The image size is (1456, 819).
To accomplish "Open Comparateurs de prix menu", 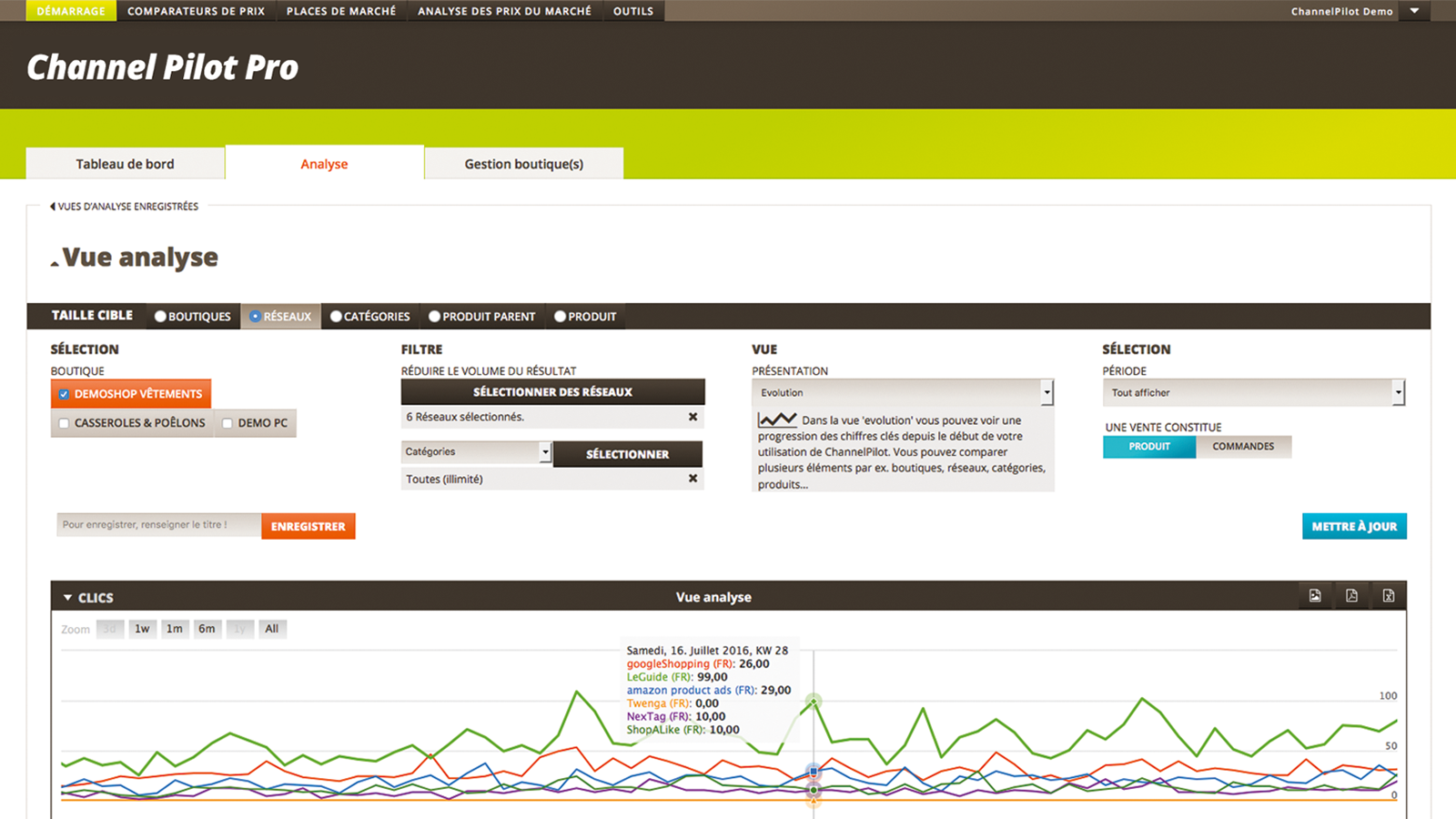I will tap(196, 11).
